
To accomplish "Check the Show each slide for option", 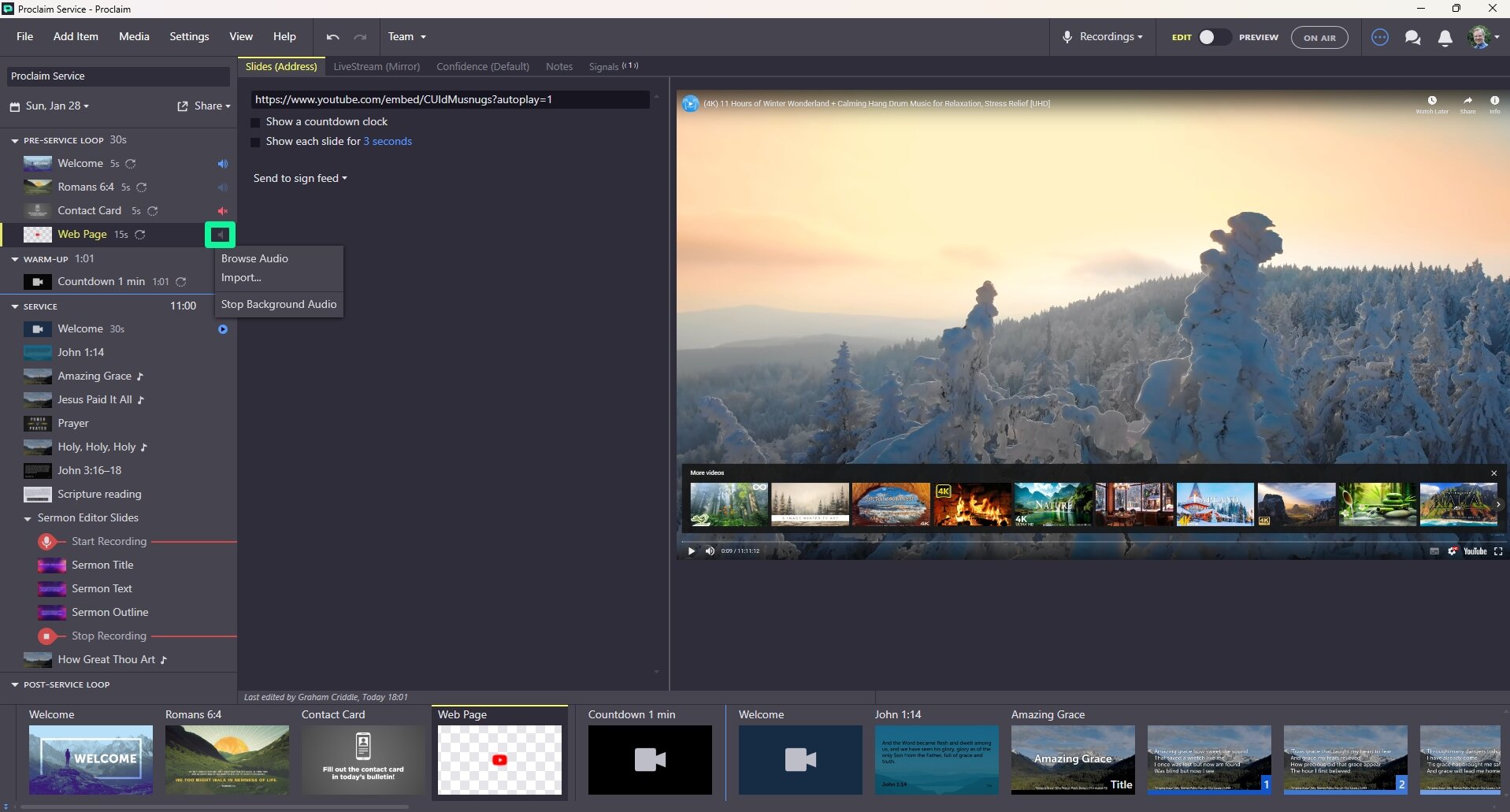I will coord(255,142).
